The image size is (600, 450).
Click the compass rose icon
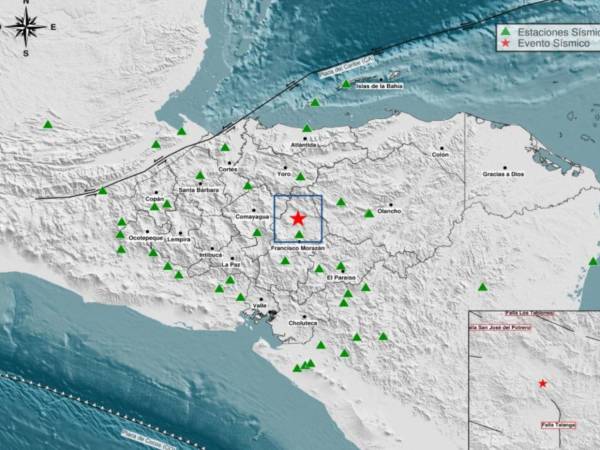pos(26,27)
